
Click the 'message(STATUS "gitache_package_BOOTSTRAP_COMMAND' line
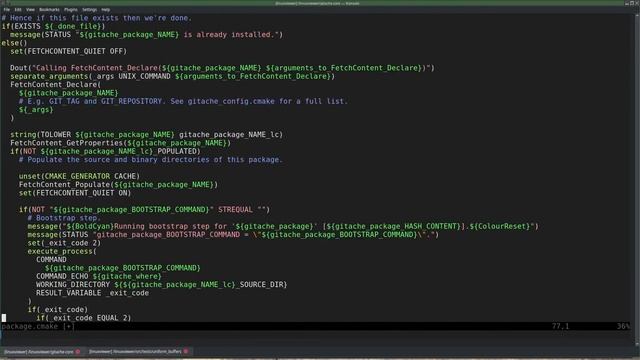[233, 235]
